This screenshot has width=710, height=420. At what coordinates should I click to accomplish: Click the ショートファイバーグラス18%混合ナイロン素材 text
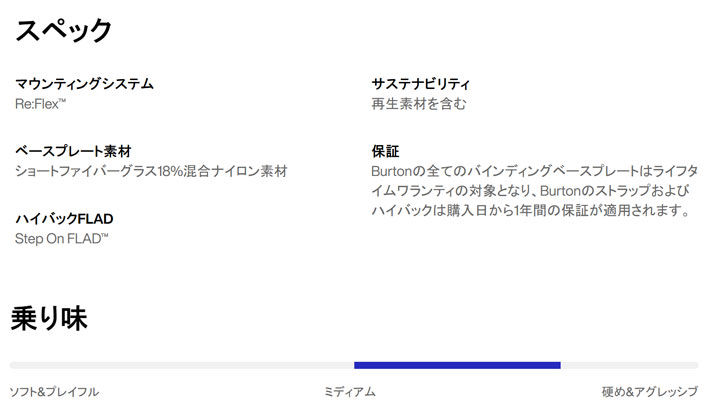151,171
